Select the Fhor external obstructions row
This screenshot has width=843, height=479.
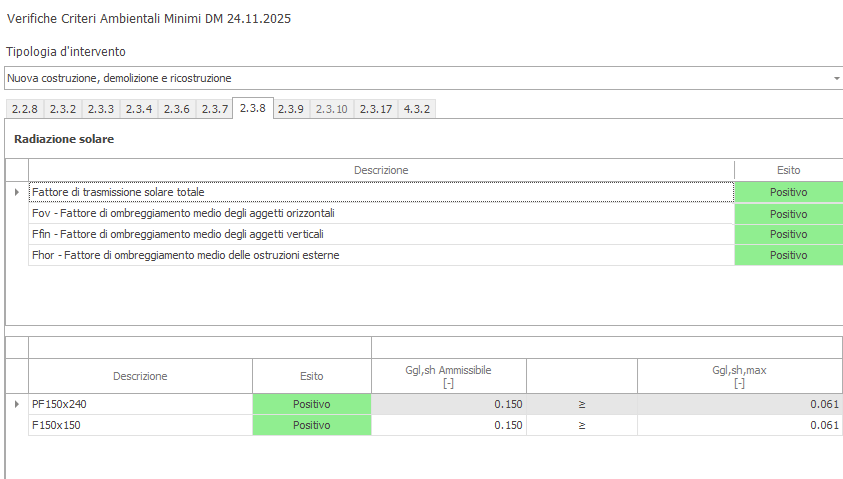coord(380,255)
